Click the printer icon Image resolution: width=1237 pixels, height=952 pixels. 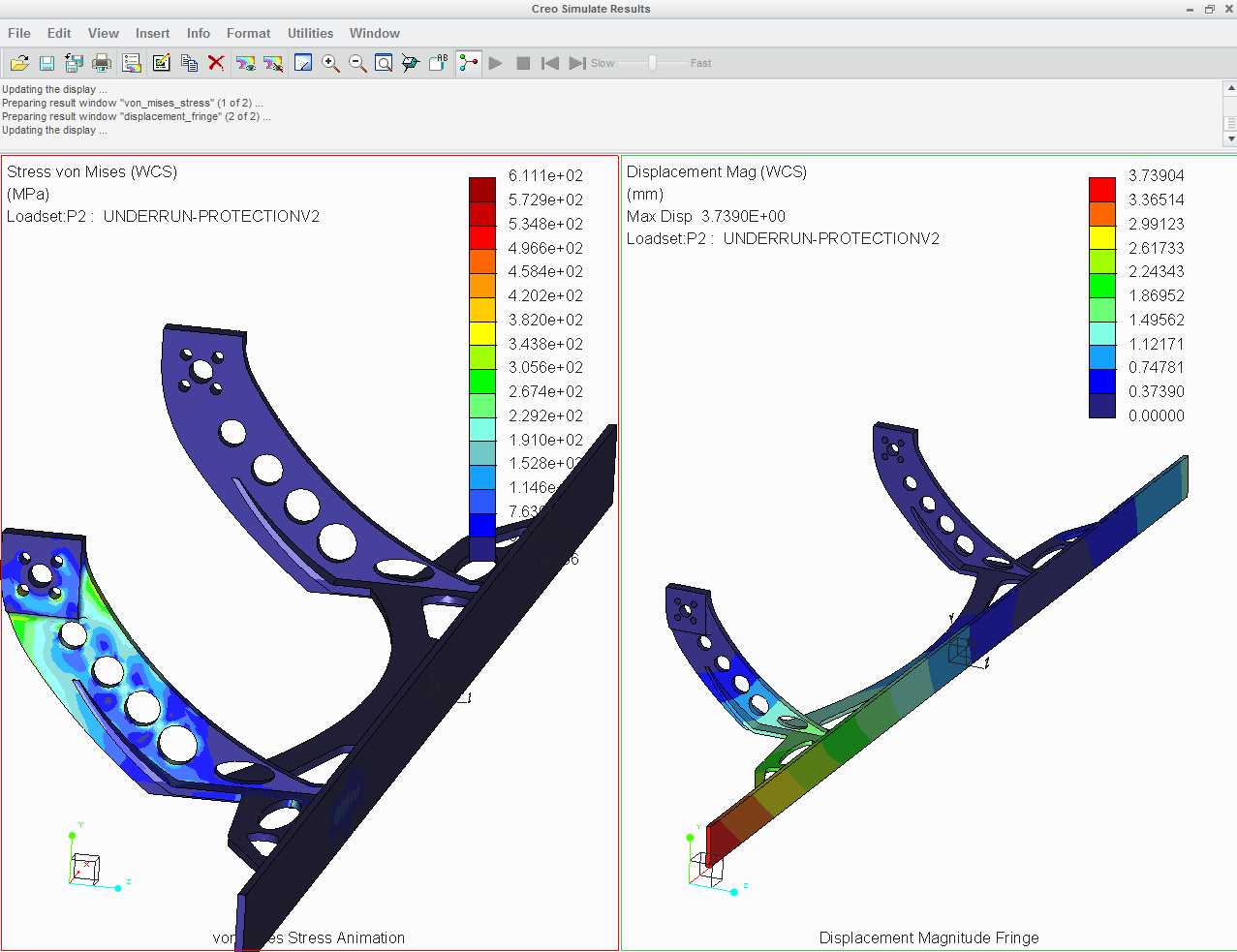point(102,63)
